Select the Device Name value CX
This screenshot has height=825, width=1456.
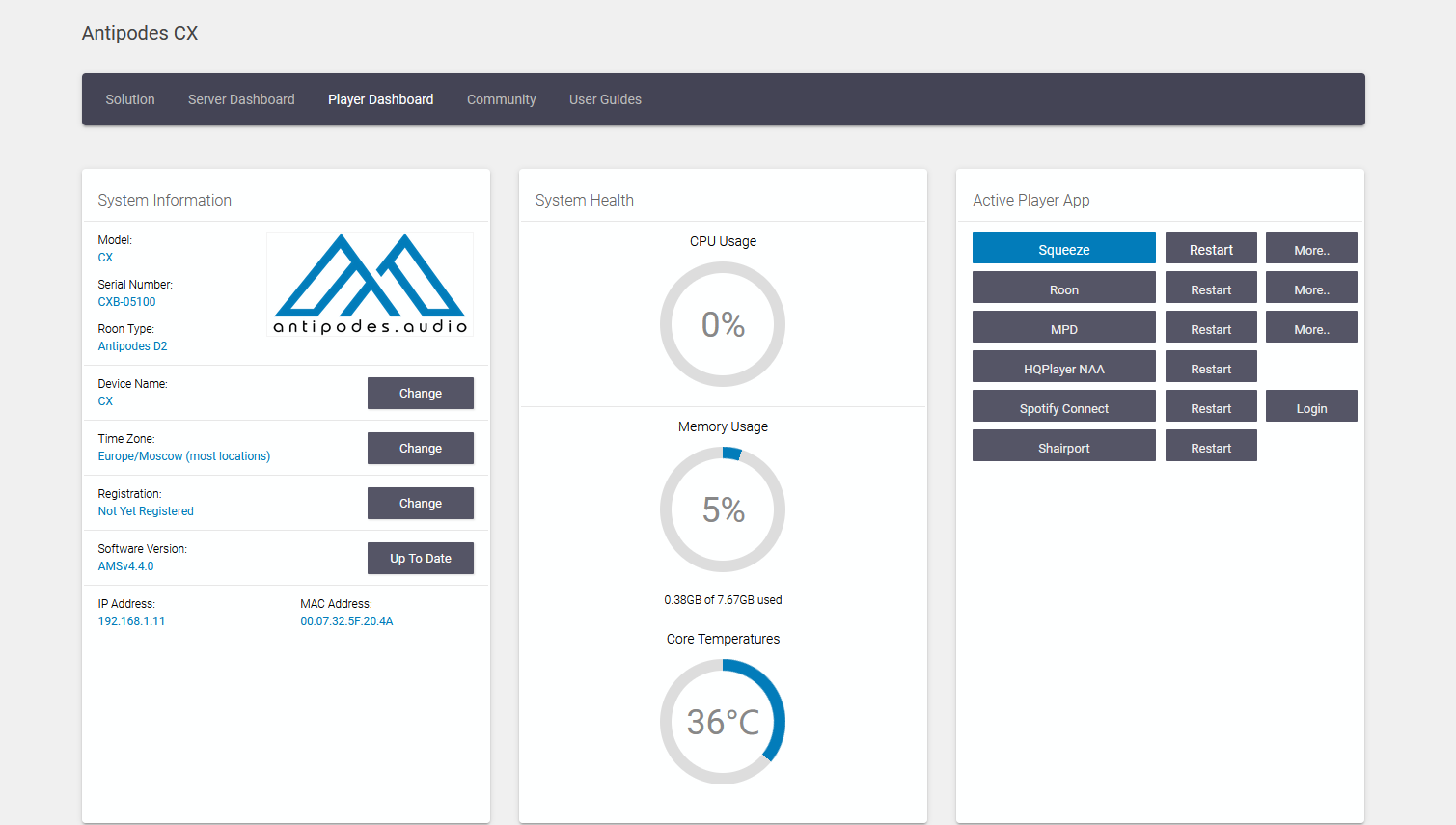(x=105, y=401)
